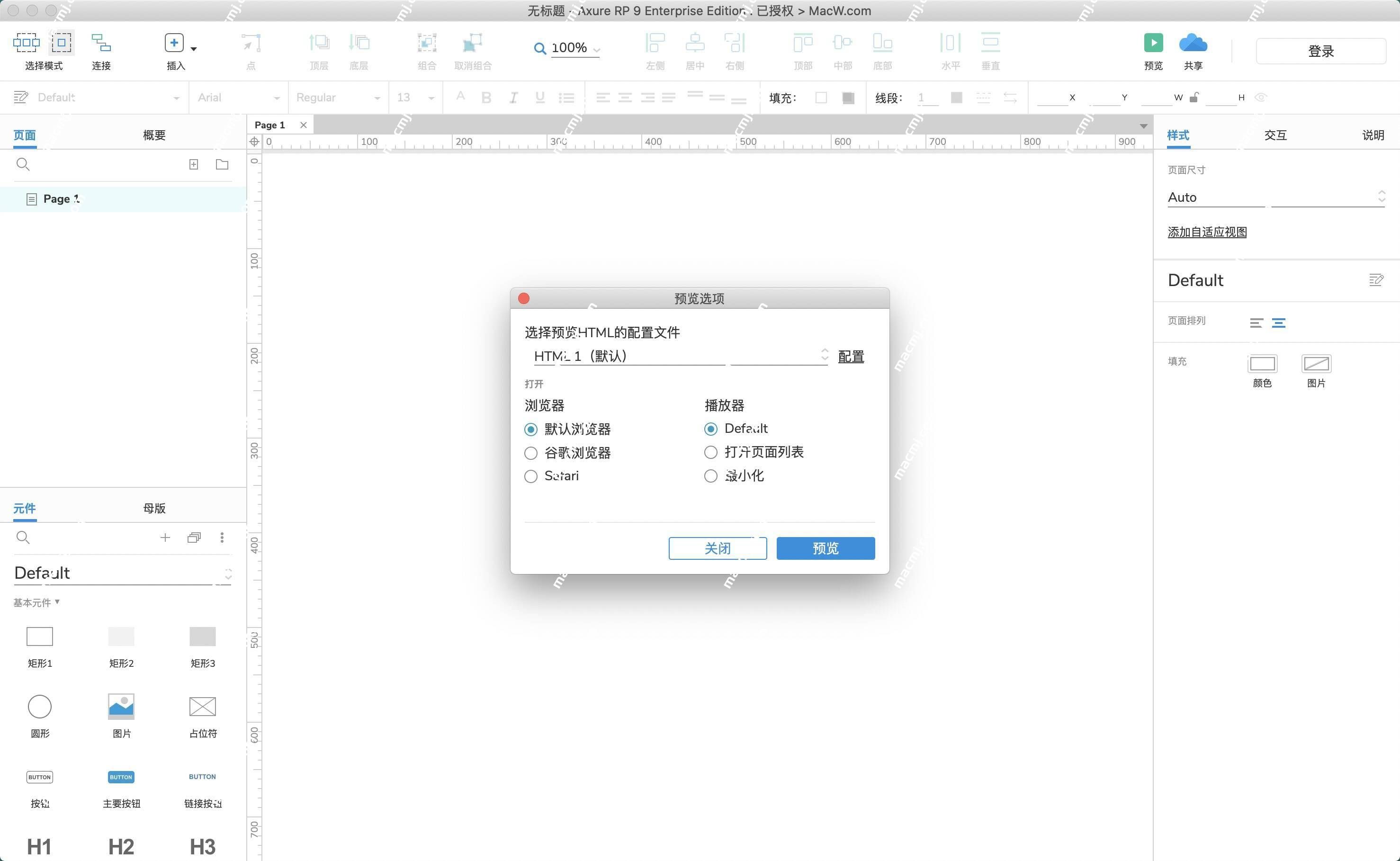Click the widget library search icon

tap(23, 538)
